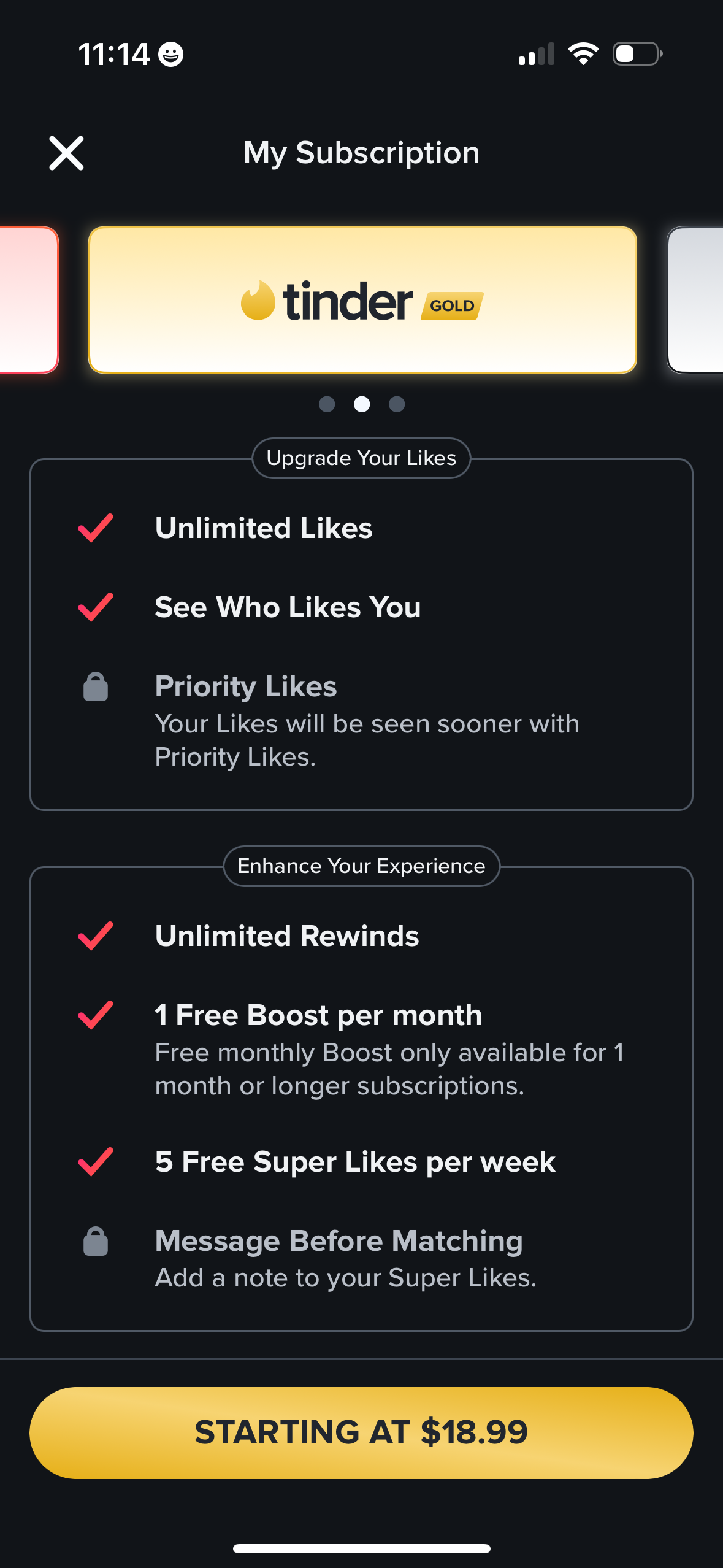Tap the Enhance Your Experience section label
This screenshot has height=1568, width=723.
361,866
